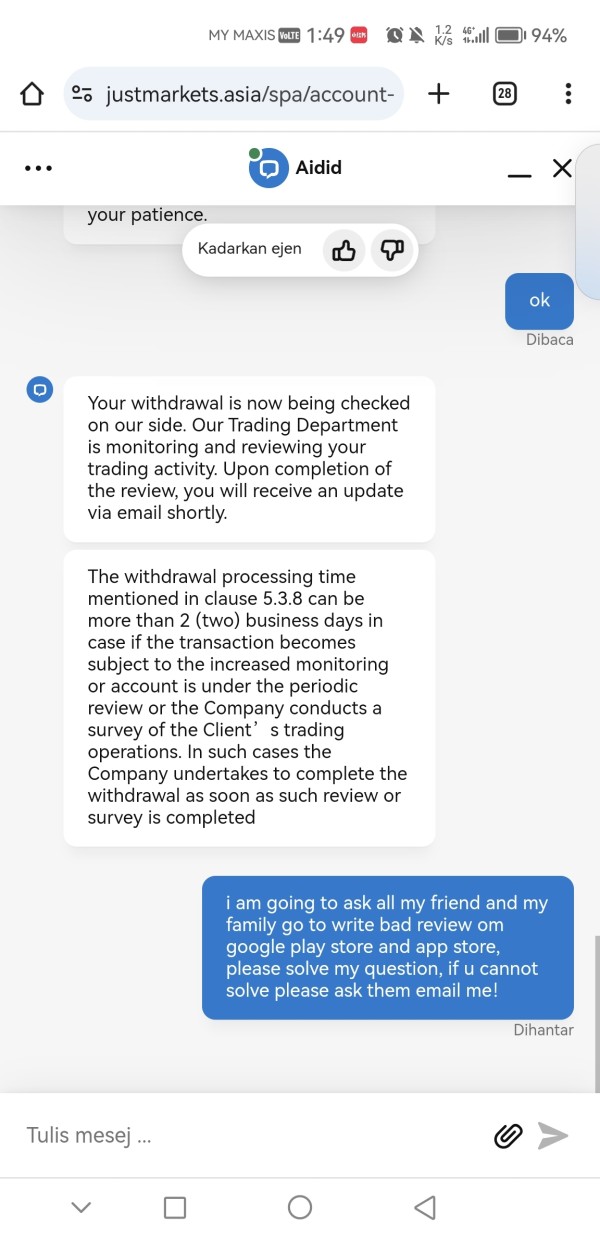This screenshot has width=600, height=1238.
Task: Rate the agent with thumbs up
Action: click(344, 250)
